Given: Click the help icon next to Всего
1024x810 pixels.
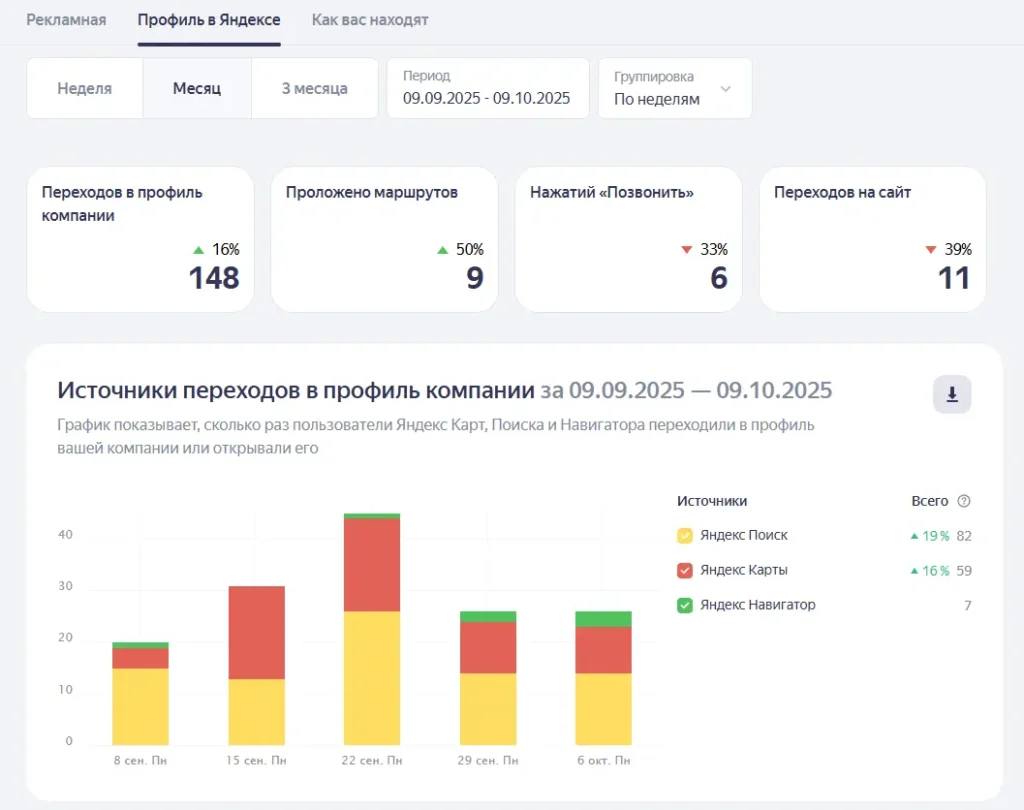Looking at the screenshot, I should click(x=964, y=501).
